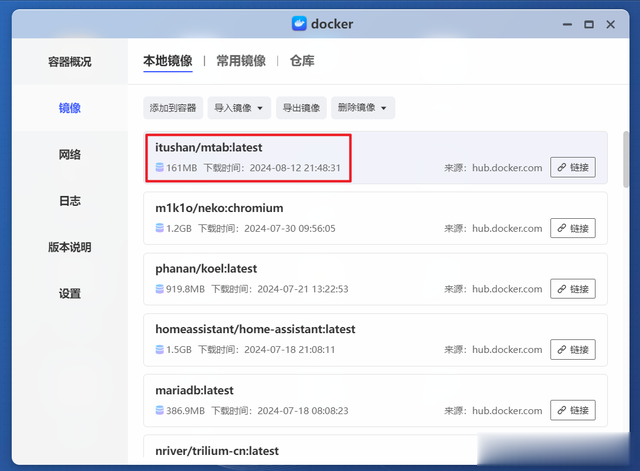640x471 pixels.
Task: Open the 容器概况 sidebar section
Action: point(70,62)
